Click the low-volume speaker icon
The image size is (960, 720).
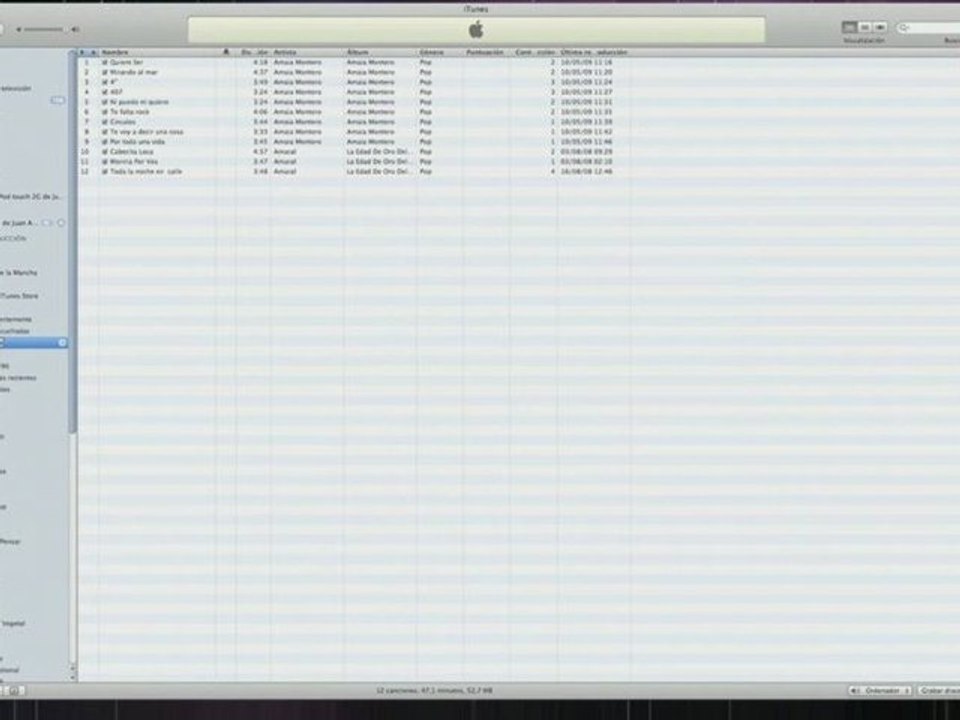(18, 29)
